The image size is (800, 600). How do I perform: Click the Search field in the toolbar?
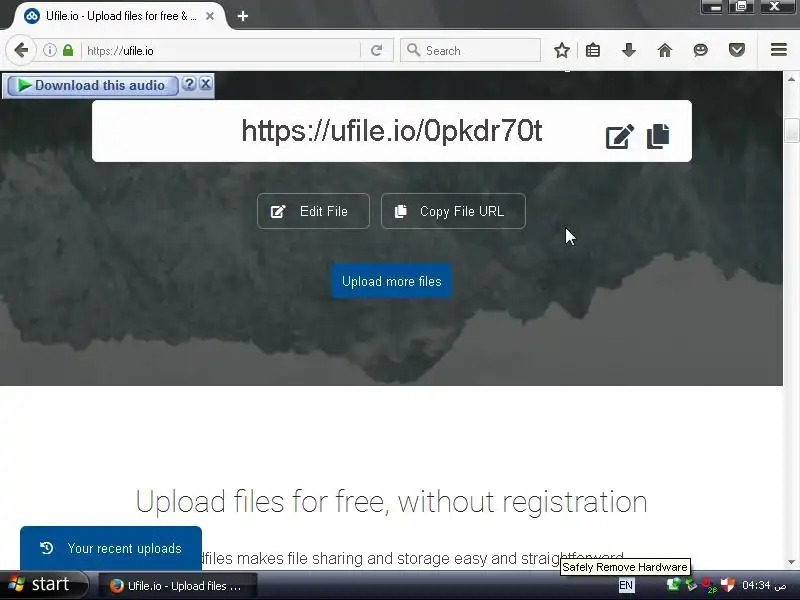470,51
